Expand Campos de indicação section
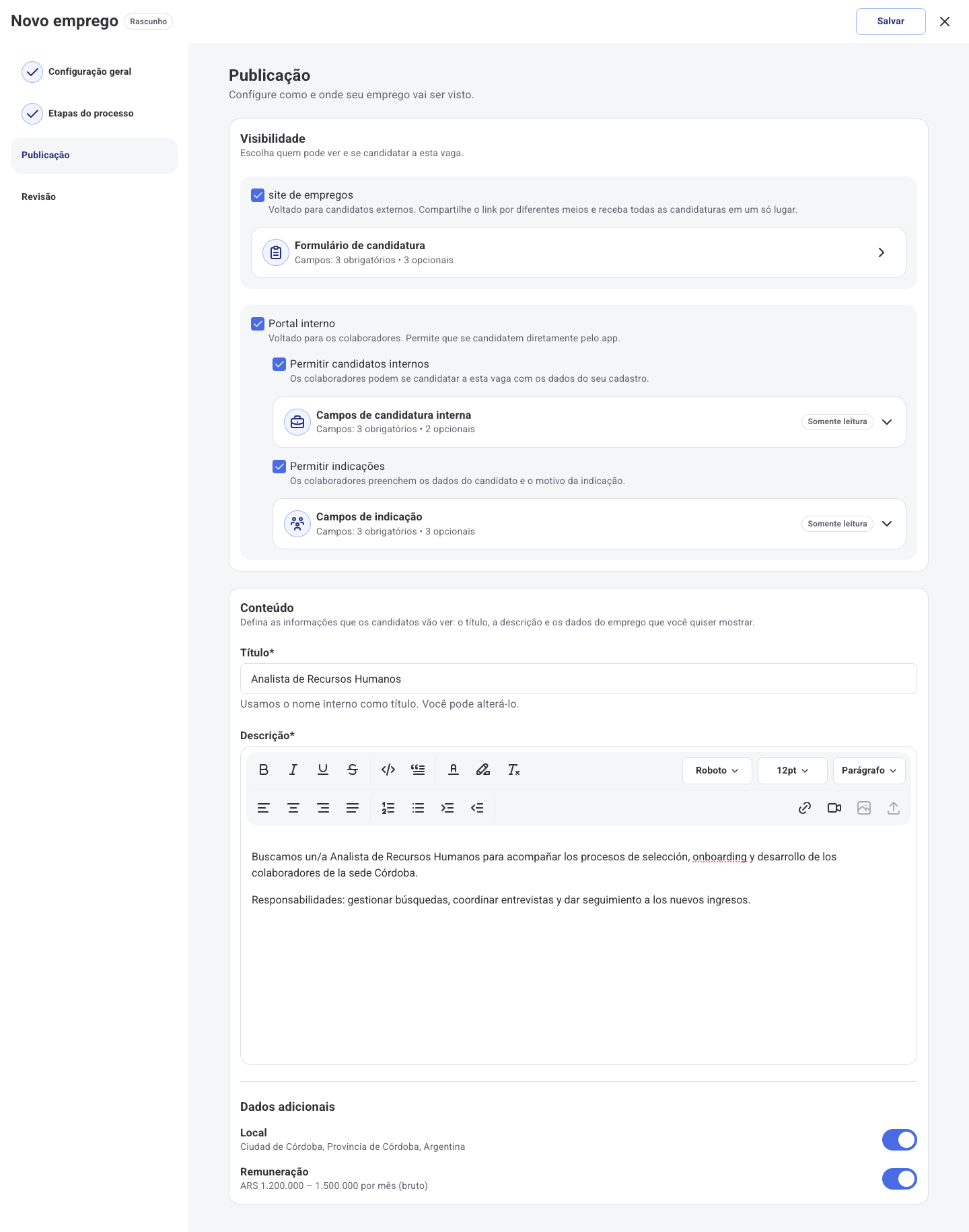 coord(887,524)
